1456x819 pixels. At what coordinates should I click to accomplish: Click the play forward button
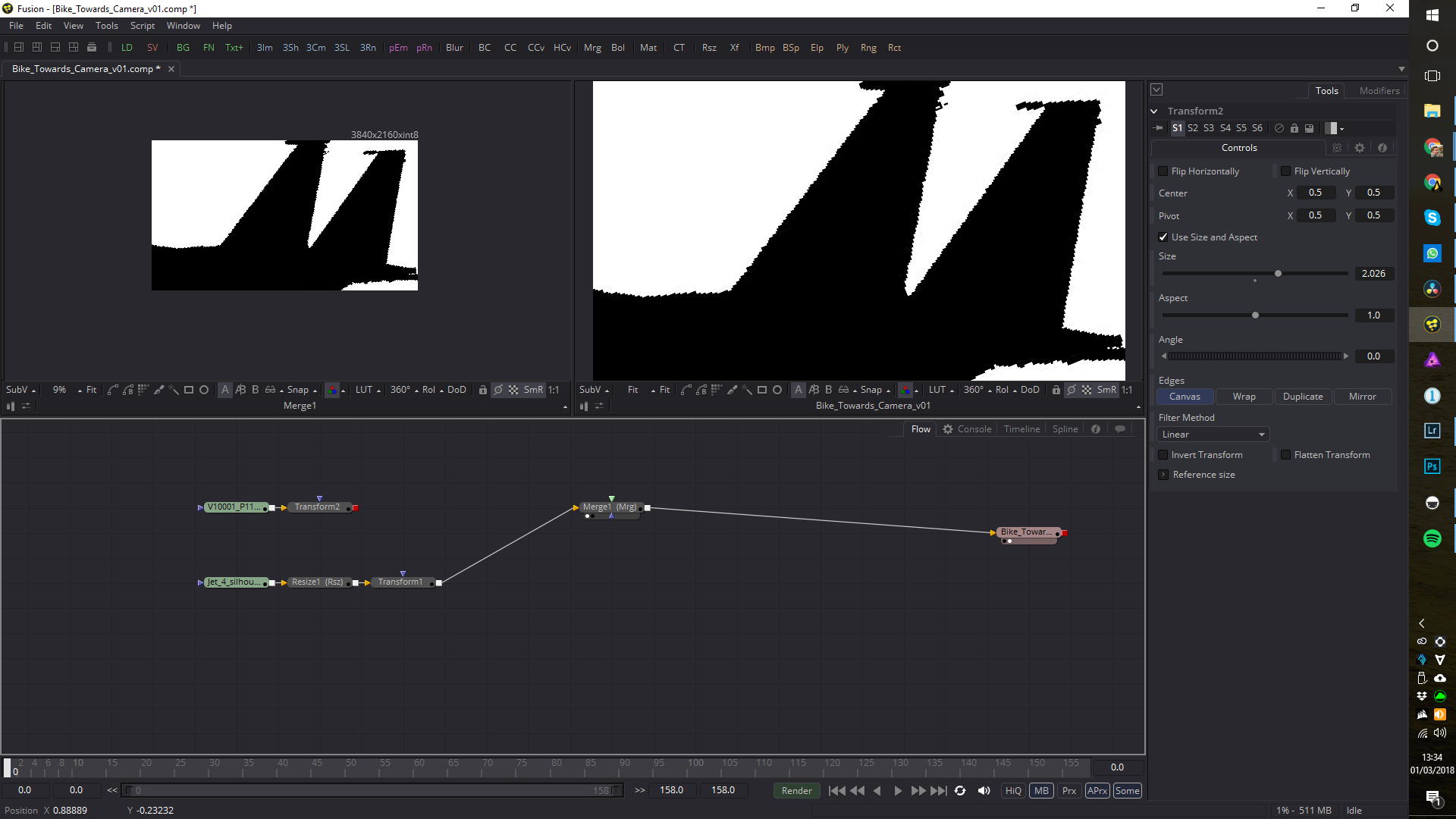(x=898, y=790)
